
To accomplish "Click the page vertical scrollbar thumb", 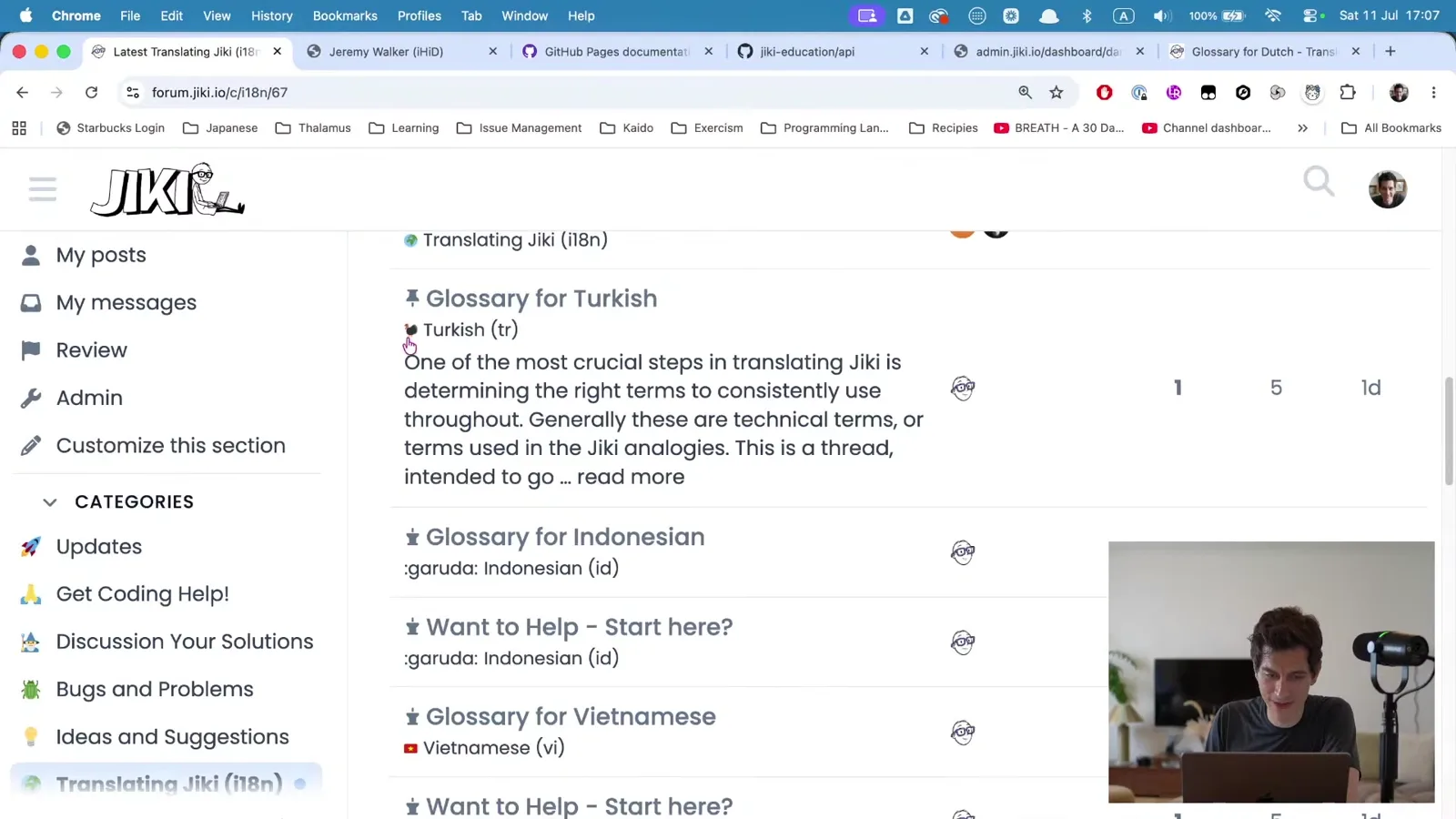I will (1449, 430).
